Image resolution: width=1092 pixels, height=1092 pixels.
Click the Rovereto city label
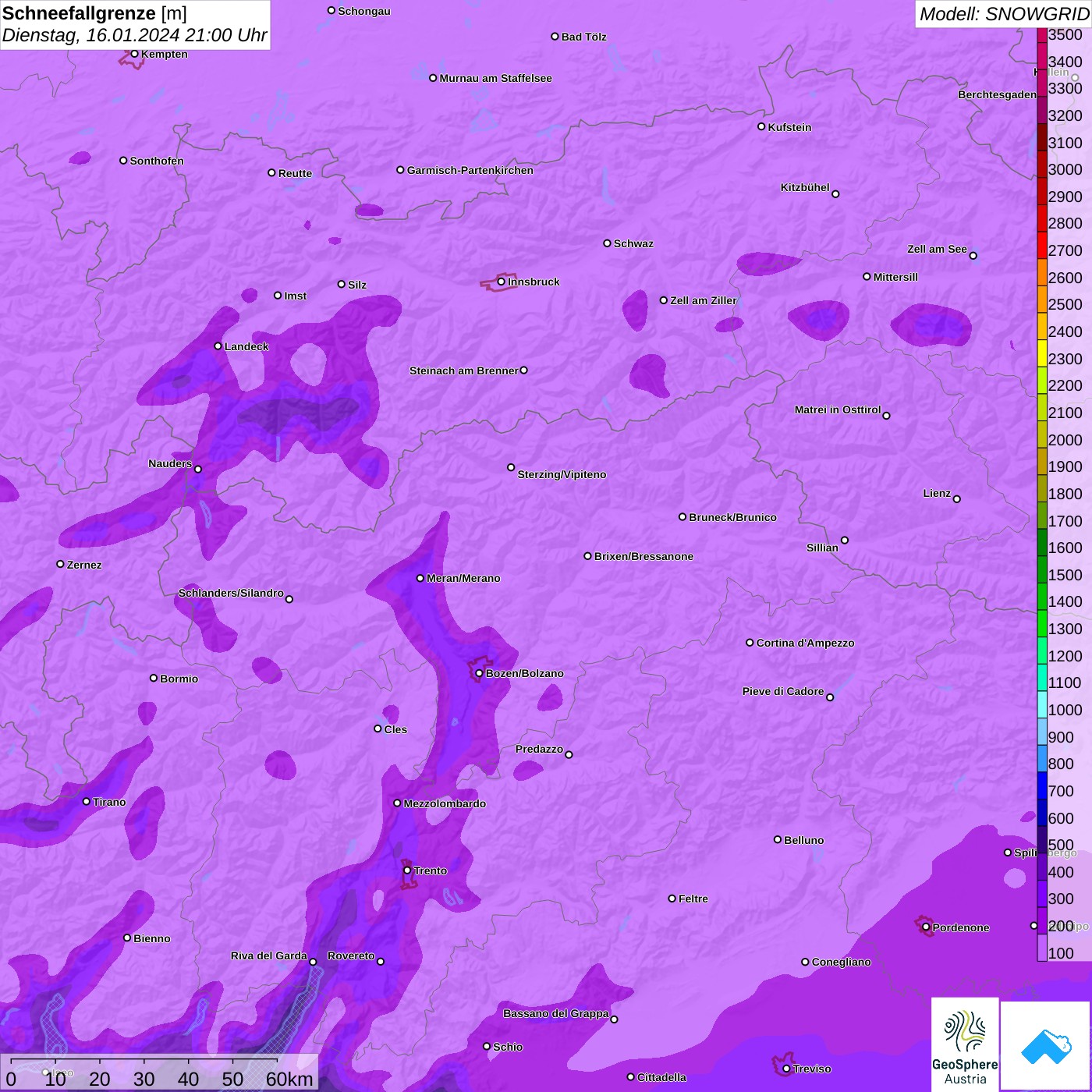tap(351, 955)
